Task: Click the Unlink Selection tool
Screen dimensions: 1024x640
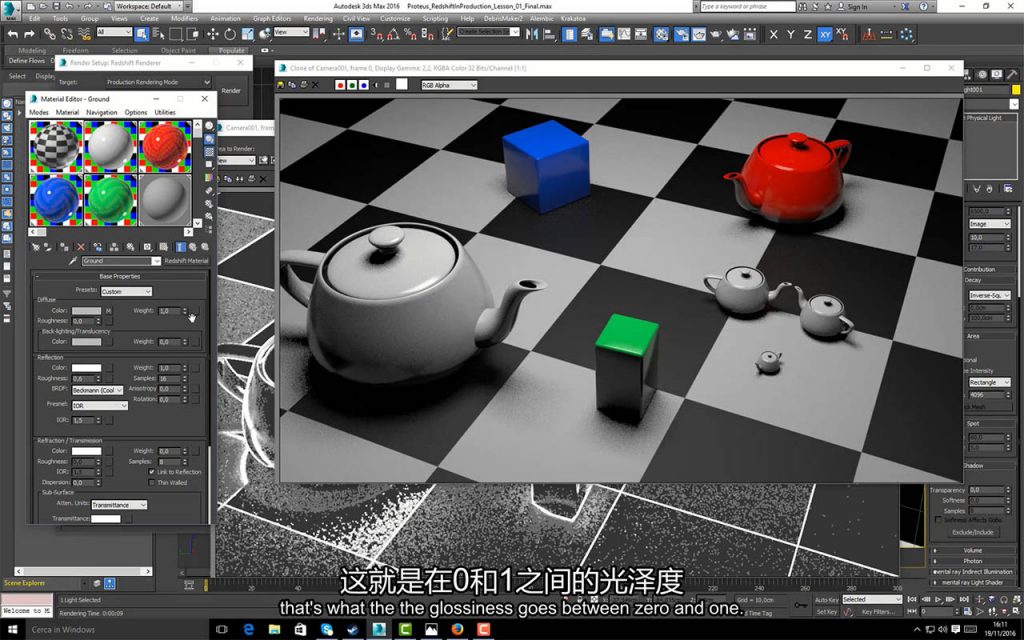Action: (x=67, y=34)
